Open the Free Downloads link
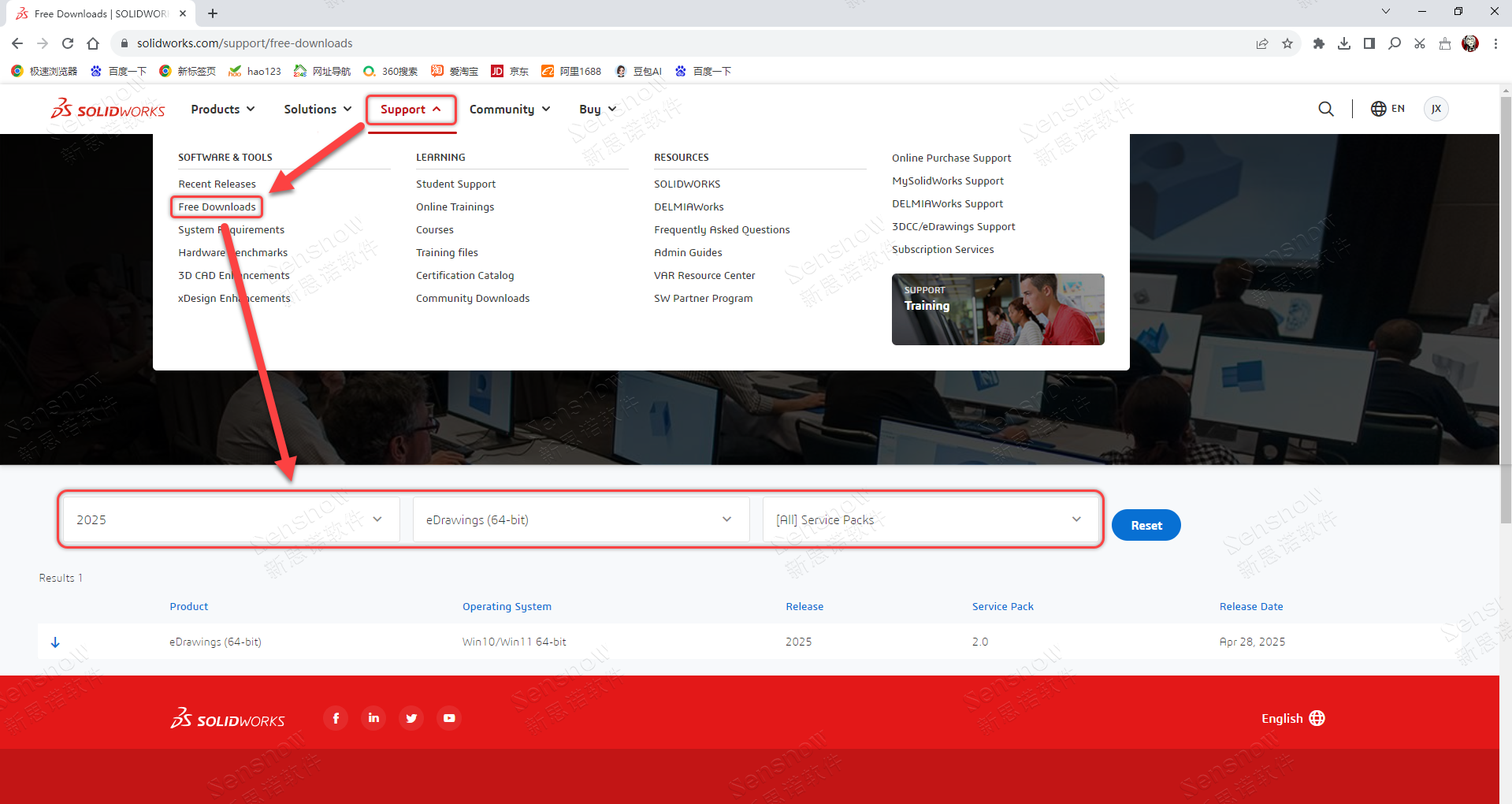1512x804 pixels. pyautogui.click(x=217, y=207)
